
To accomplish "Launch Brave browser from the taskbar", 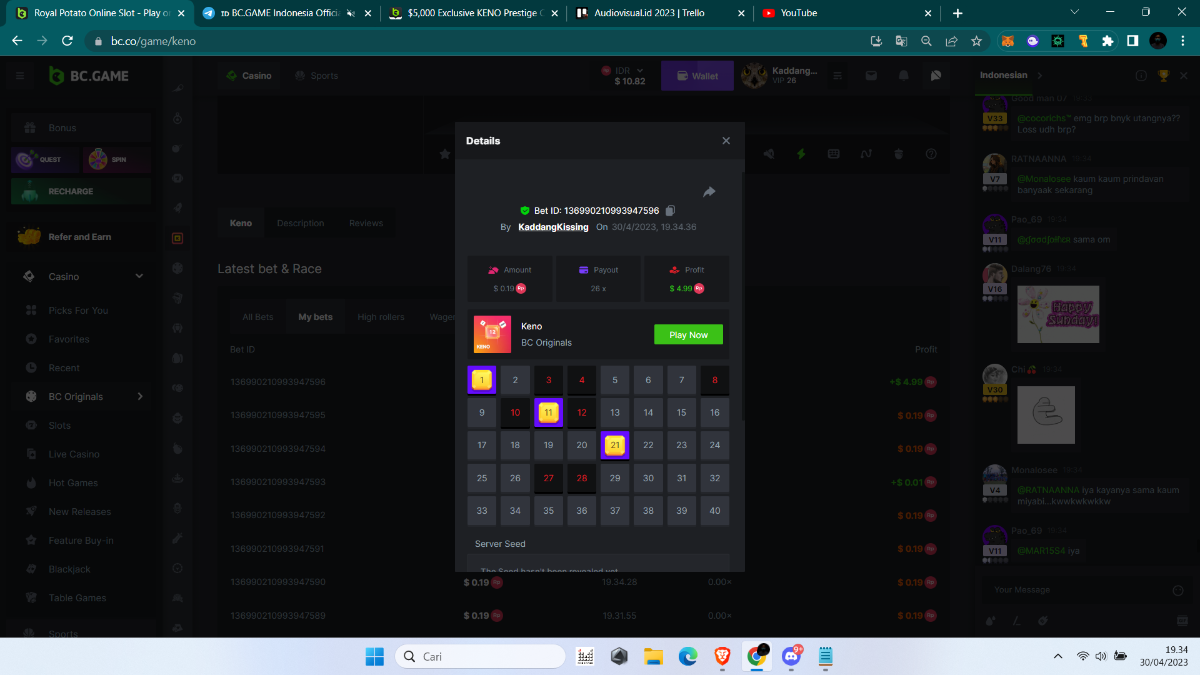I will pyautogui.click(x=722, y=657).
